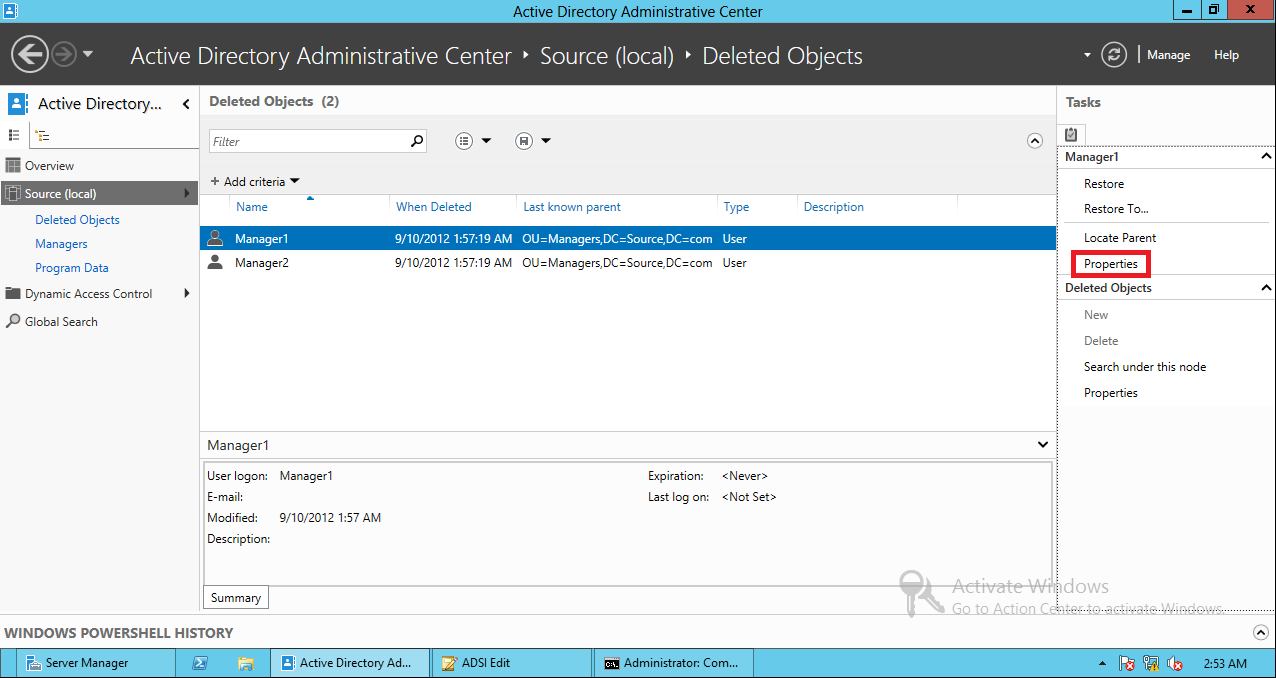Click the filter search magnifier icon
This screenshot has width=1276, height=678.
coord(417,141)
